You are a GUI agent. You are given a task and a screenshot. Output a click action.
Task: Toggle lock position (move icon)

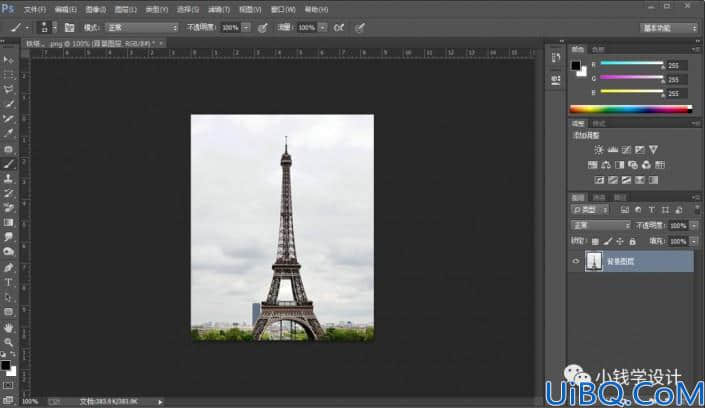(620, 242)
